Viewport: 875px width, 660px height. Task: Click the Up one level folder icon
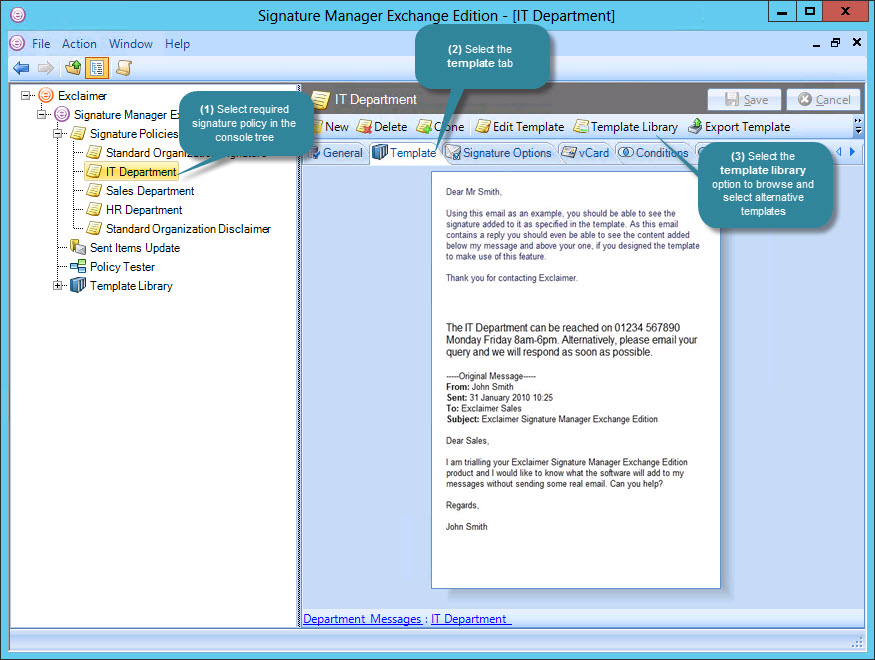coord(73,68)
